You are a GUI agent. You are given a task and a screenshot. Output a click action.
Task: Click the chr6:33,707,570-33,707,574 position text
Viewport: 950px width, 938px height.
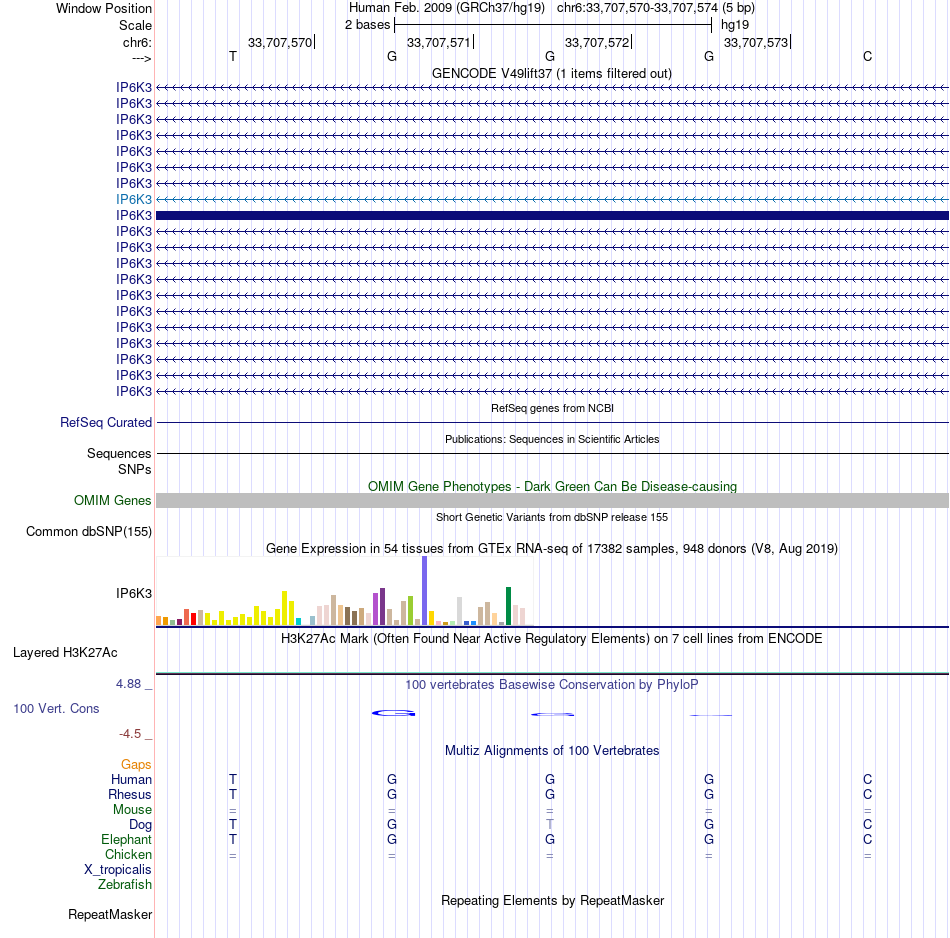[x=637, y=8]
